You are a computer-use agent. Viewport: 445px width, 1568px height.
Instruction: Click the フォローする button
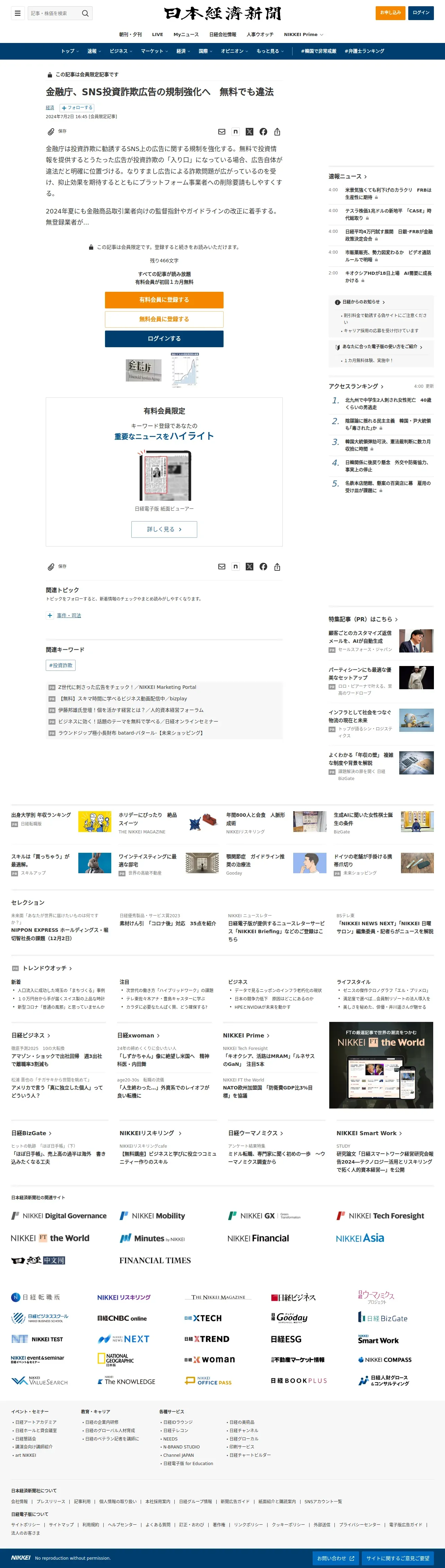(x=77, y=108)
